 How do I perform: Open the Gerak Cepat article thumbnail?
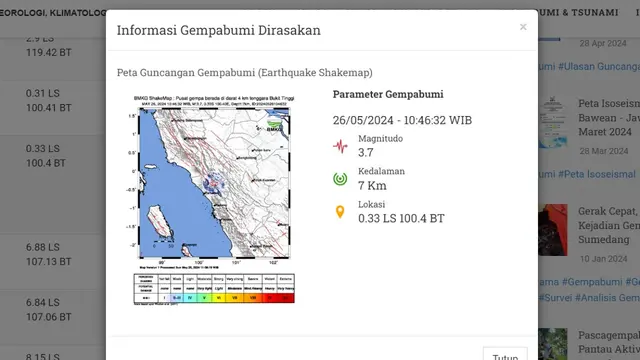pos(553,230)
